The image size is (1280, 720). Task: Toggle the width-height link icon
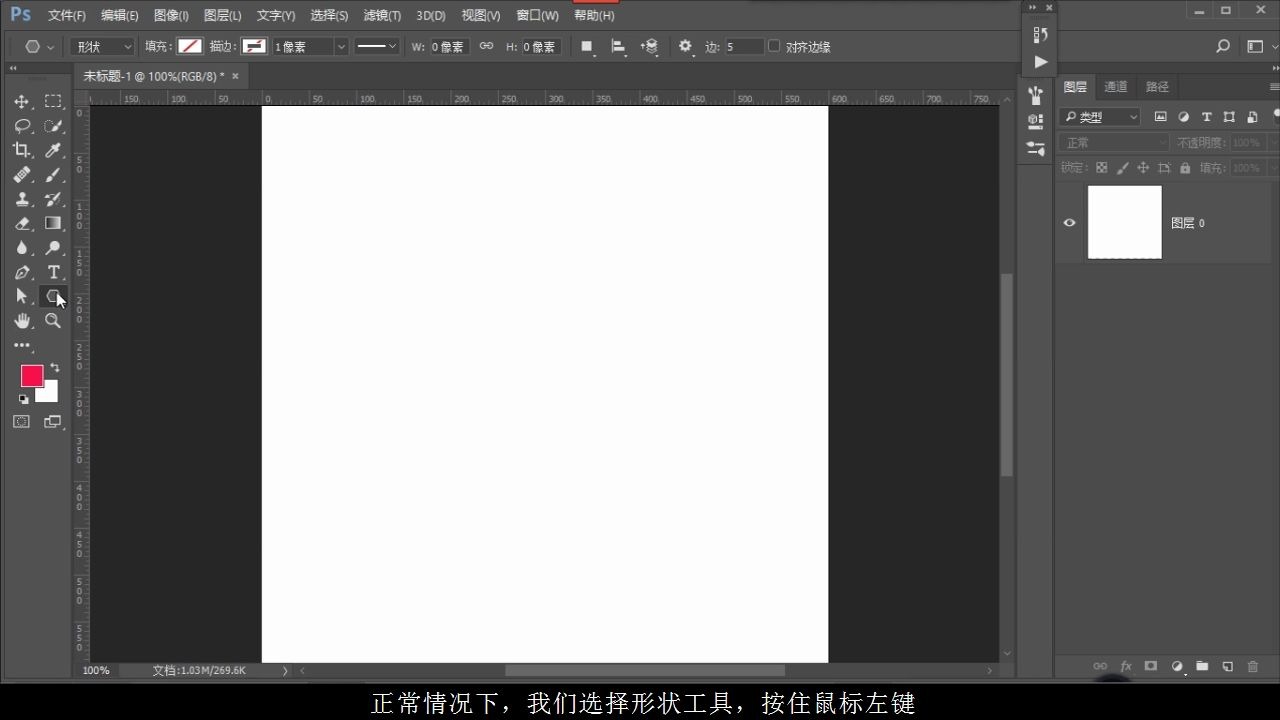[x=486, y=46]
